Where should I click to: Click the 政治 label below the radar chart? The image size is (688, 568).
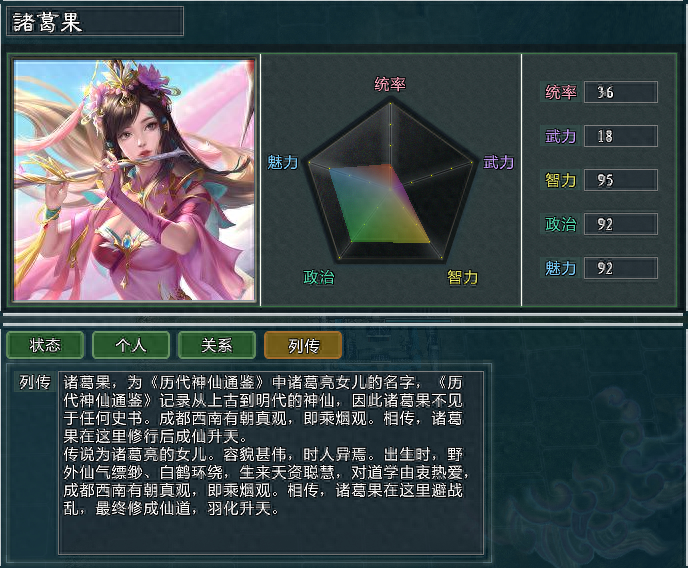319,277
